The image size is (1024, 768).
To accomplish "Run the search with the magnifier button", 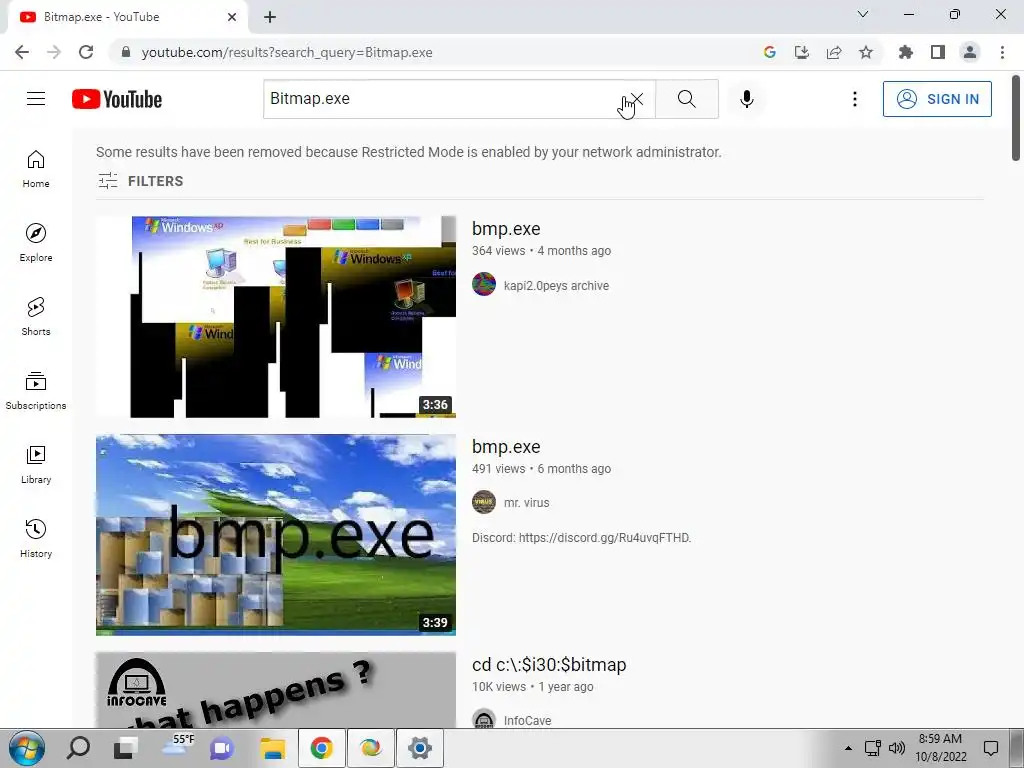I will [686, 99].
